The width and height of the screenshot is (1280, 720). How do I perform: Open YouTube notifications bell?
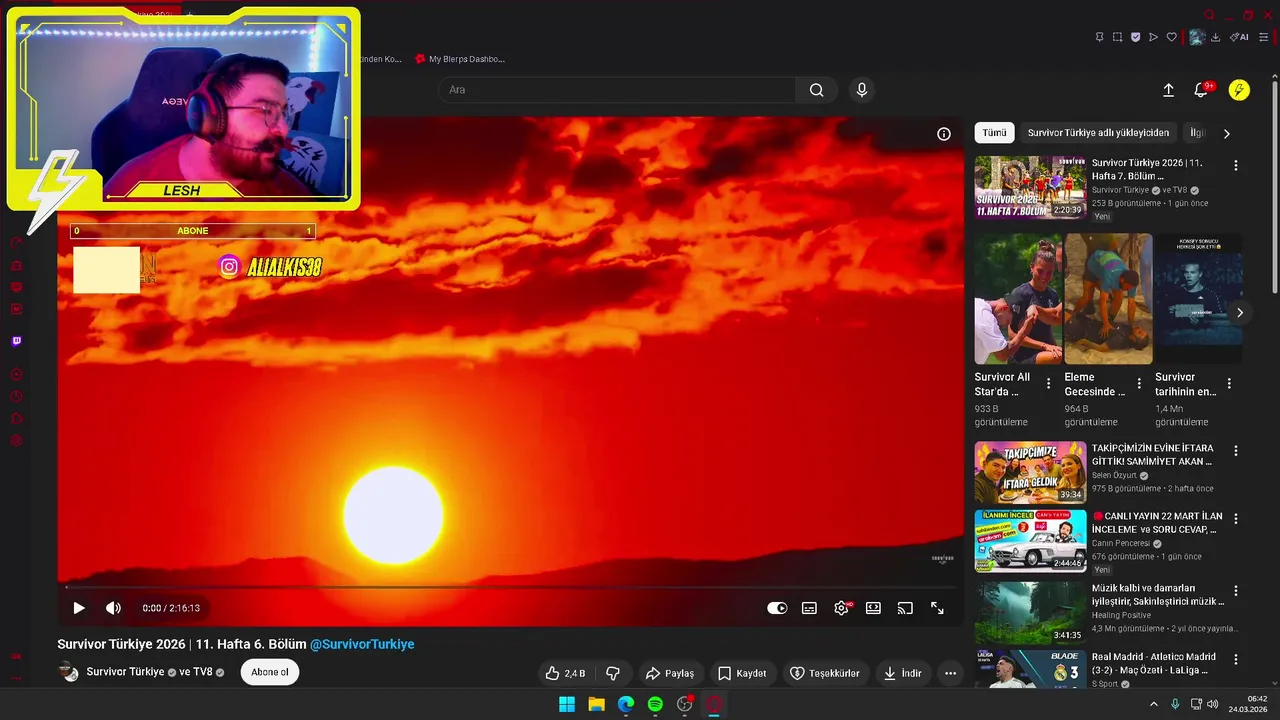(1202, 90)
